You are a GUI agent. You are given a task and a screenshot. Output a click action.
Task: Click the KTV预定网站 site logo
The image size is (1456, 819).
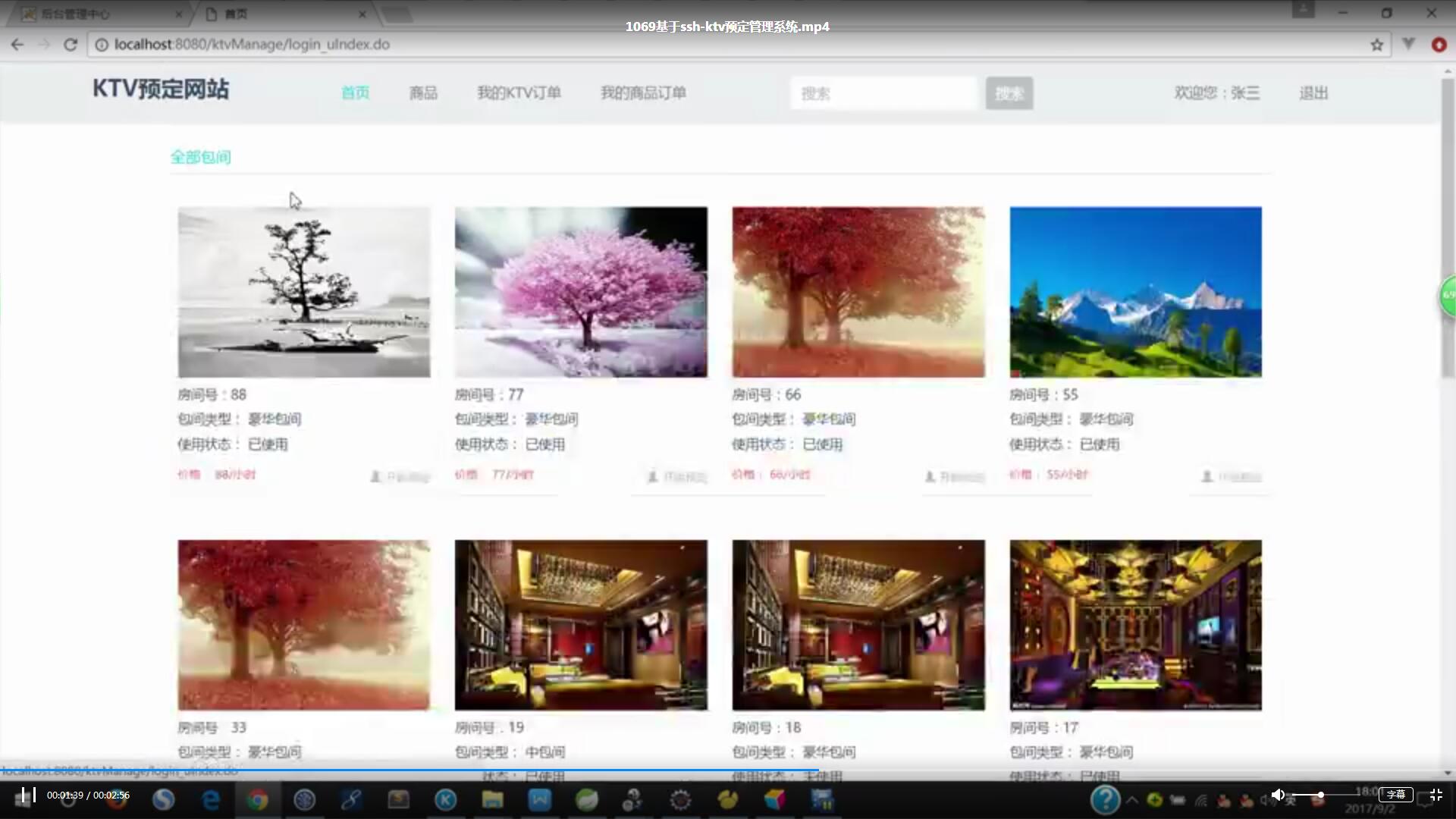161,89
